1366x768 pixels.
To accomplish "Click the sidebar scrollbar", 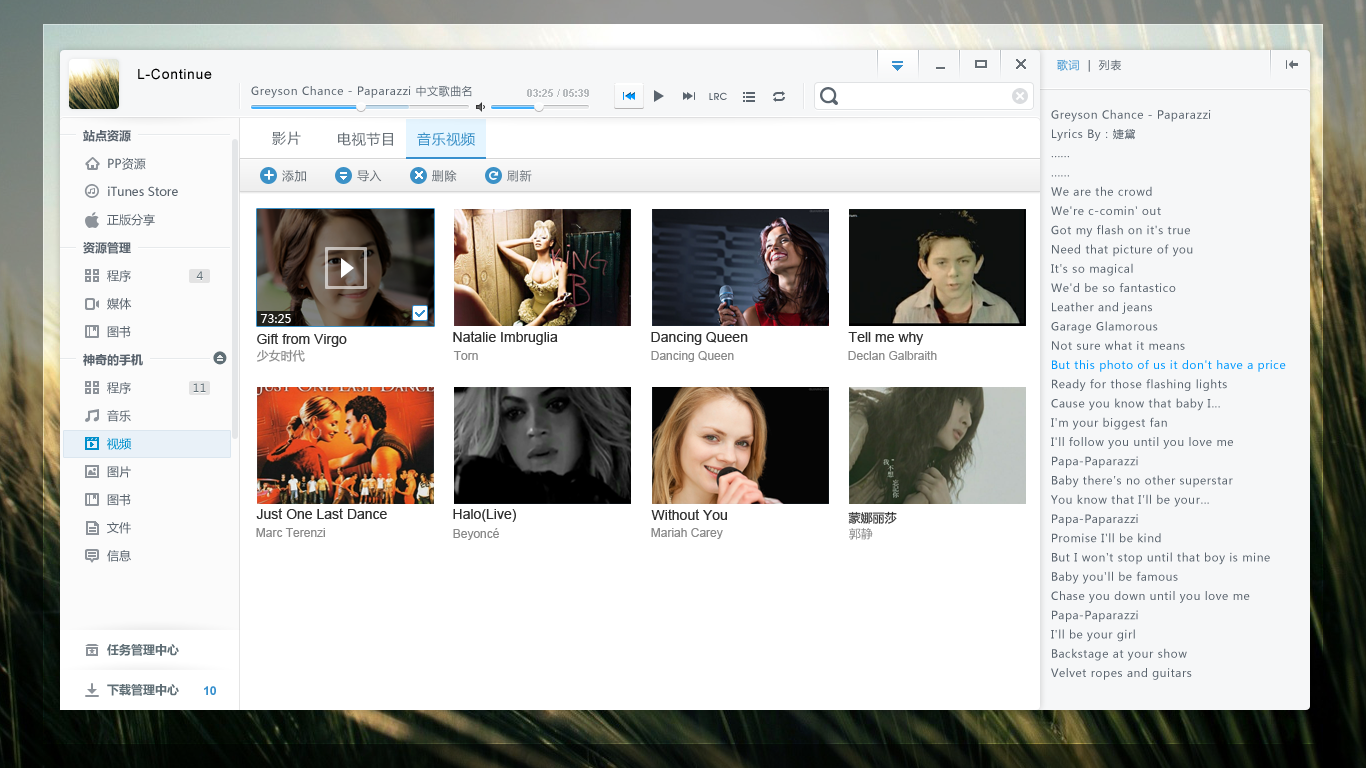I will (x=235, y=288).
